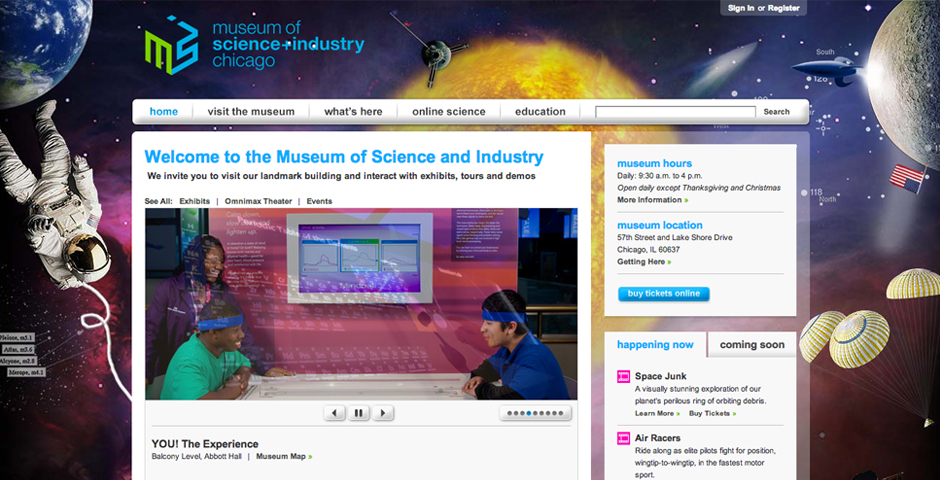Click the YOU! The Experience heading

(205, 444)
